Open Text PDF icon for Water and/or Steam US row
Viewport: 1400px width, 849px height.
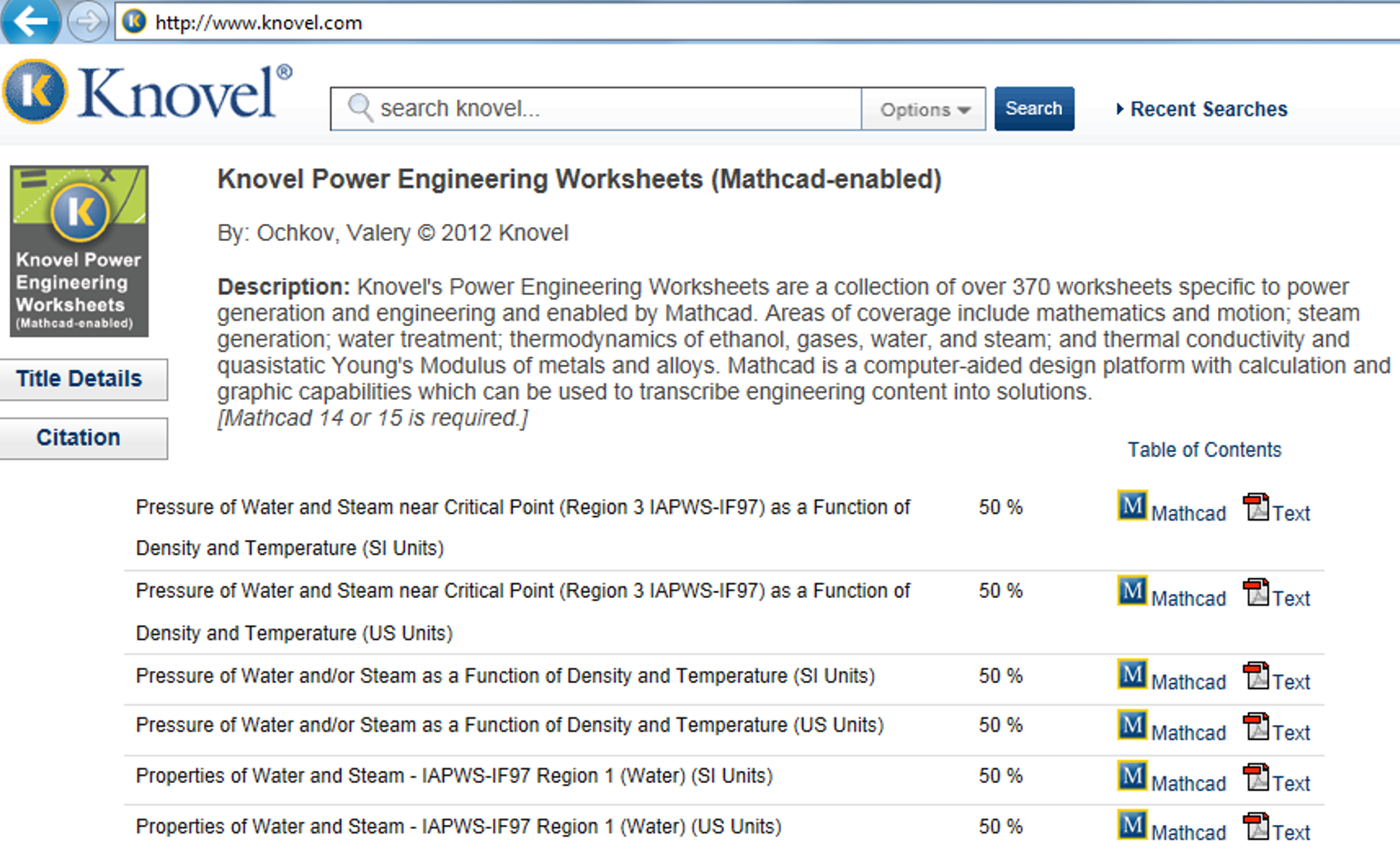pyautogui.click(x=1256, y=727)
